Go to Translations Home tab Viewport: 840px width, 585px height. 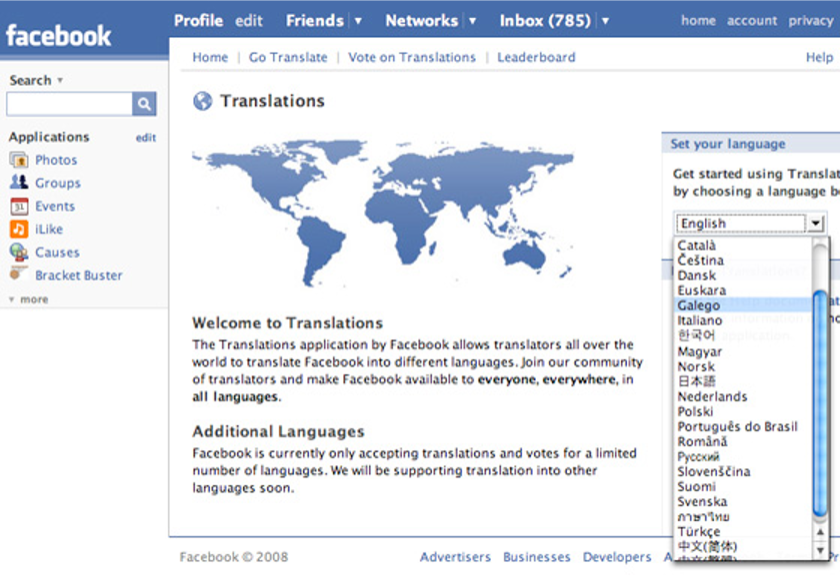point(210,57)
